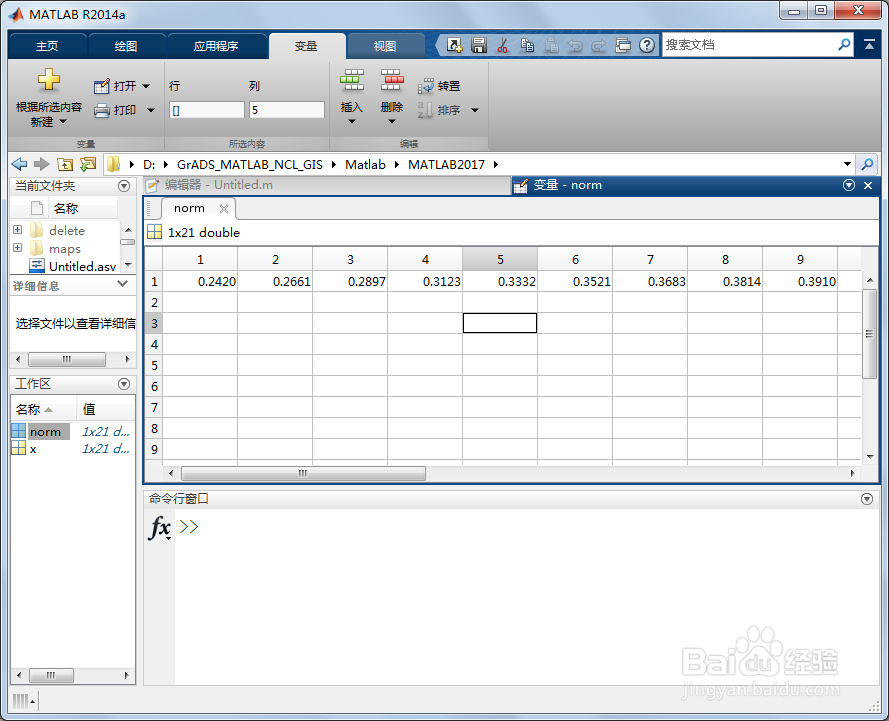Click the Undo arrow icon
This screenshot has height=721, width=889.
(x=575, y=45)
